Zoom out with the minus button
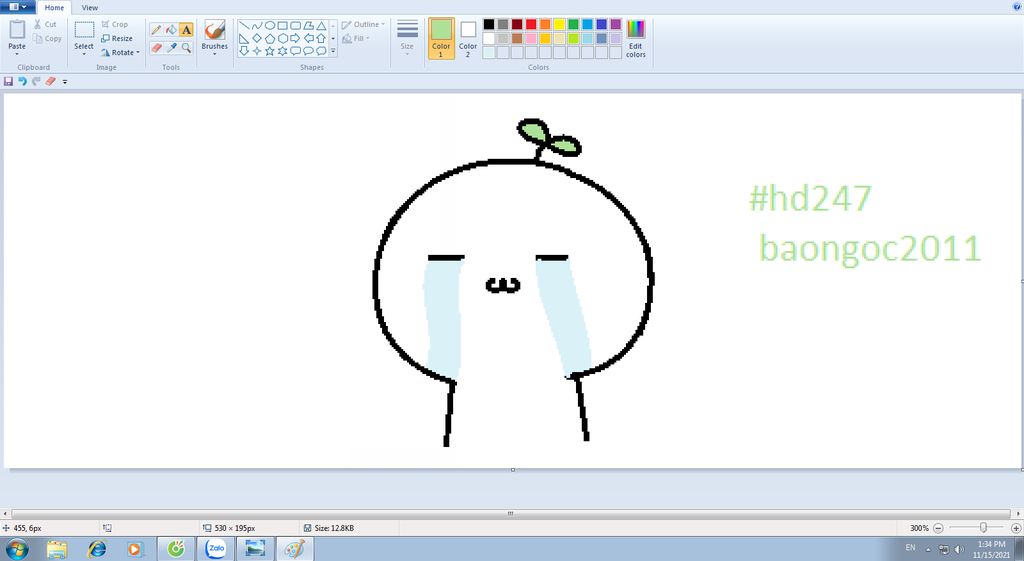1024x561 pixels. coord(938,528)
